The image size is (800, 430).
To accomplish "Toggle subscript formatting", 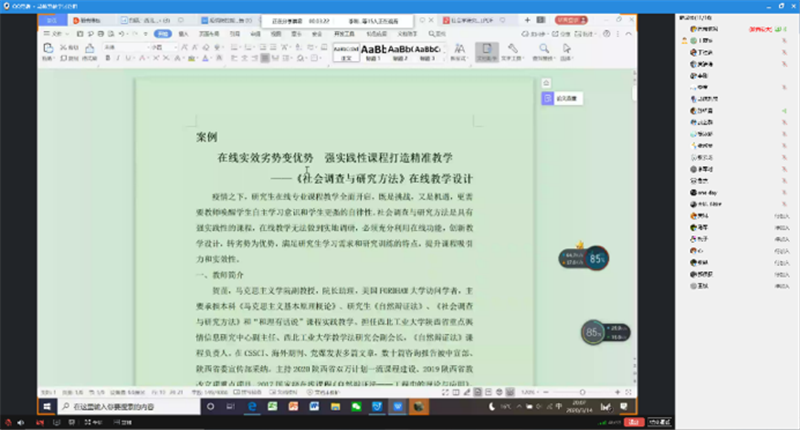I will (166, 58).
